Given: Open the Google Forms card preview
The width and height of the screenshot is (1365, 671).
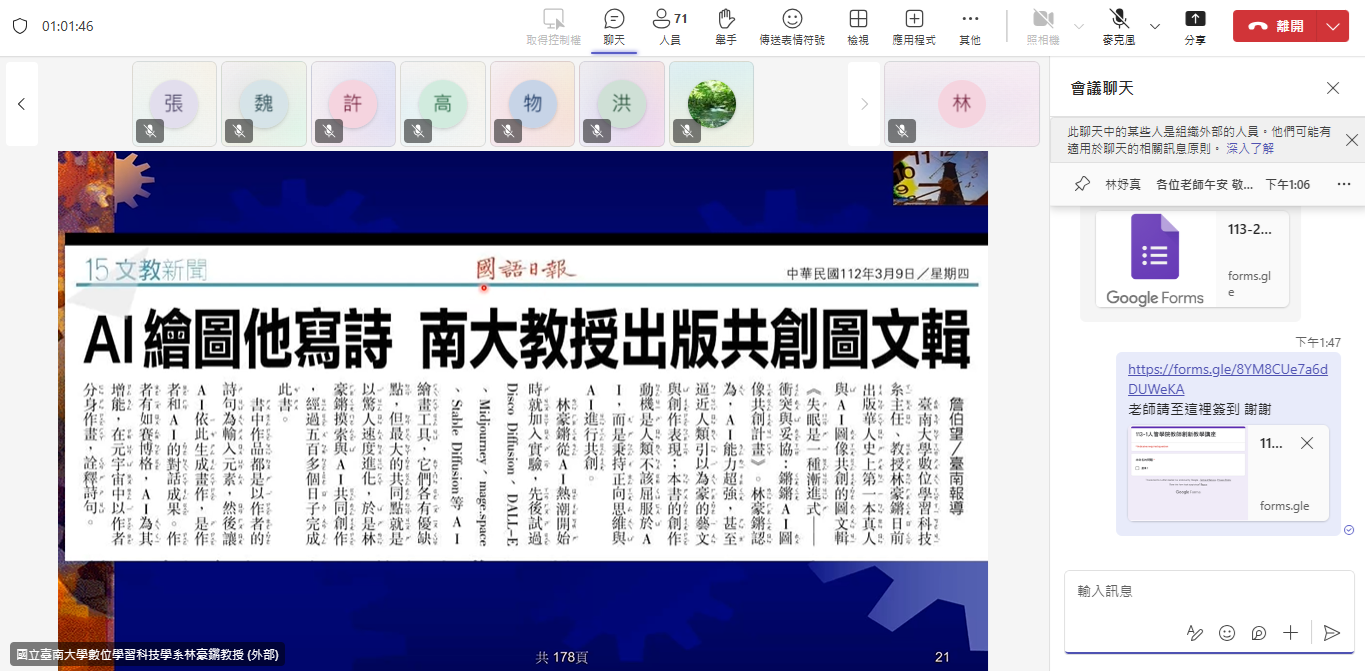Looking at the screenshot, I should click(1192, 259).
